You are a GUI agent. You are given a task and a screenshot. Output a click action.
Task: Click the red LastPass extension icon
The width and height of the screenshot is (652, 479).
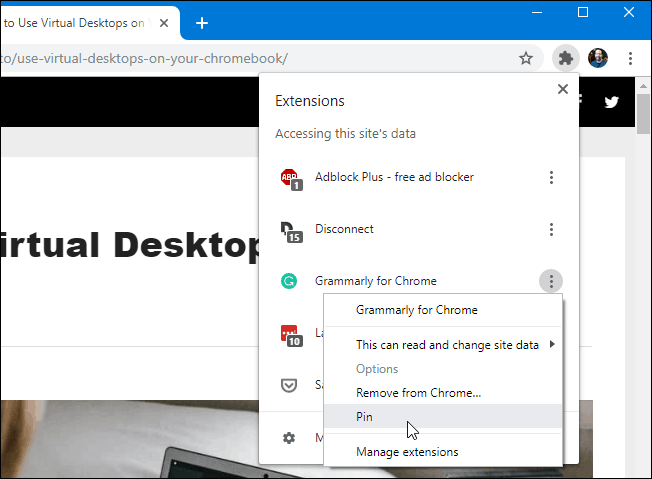pos(291,336)
